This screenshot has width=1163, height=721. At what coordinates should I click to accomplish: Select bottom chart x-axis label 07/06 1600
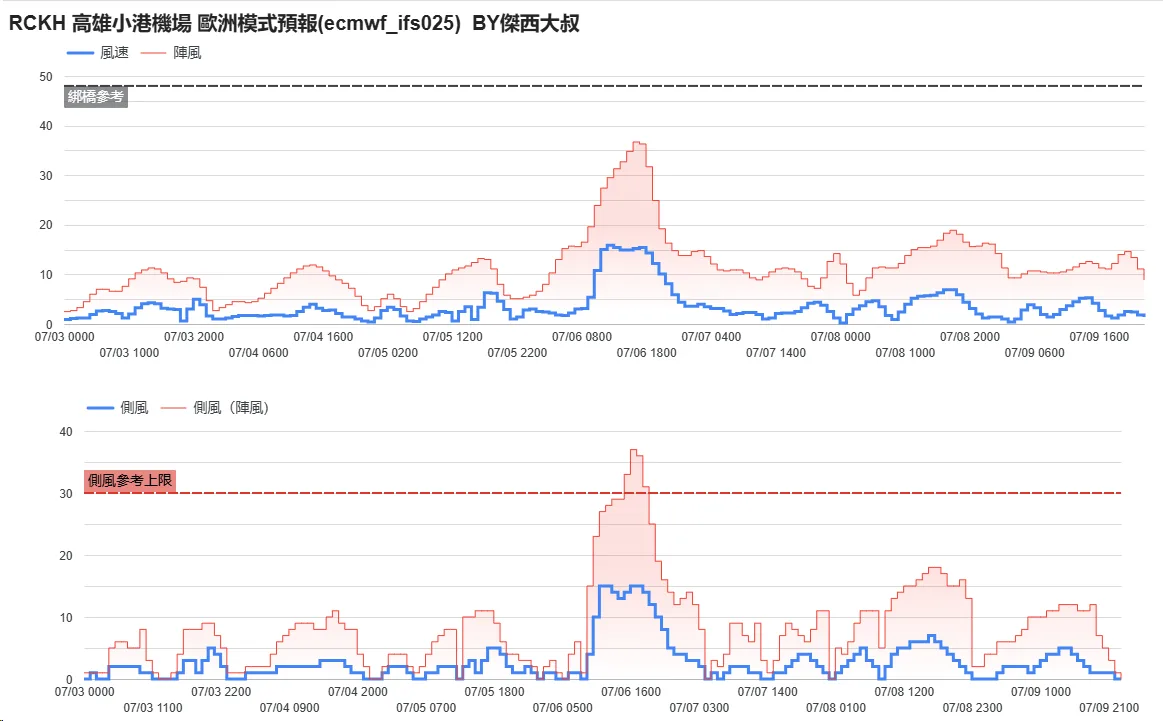630,691
